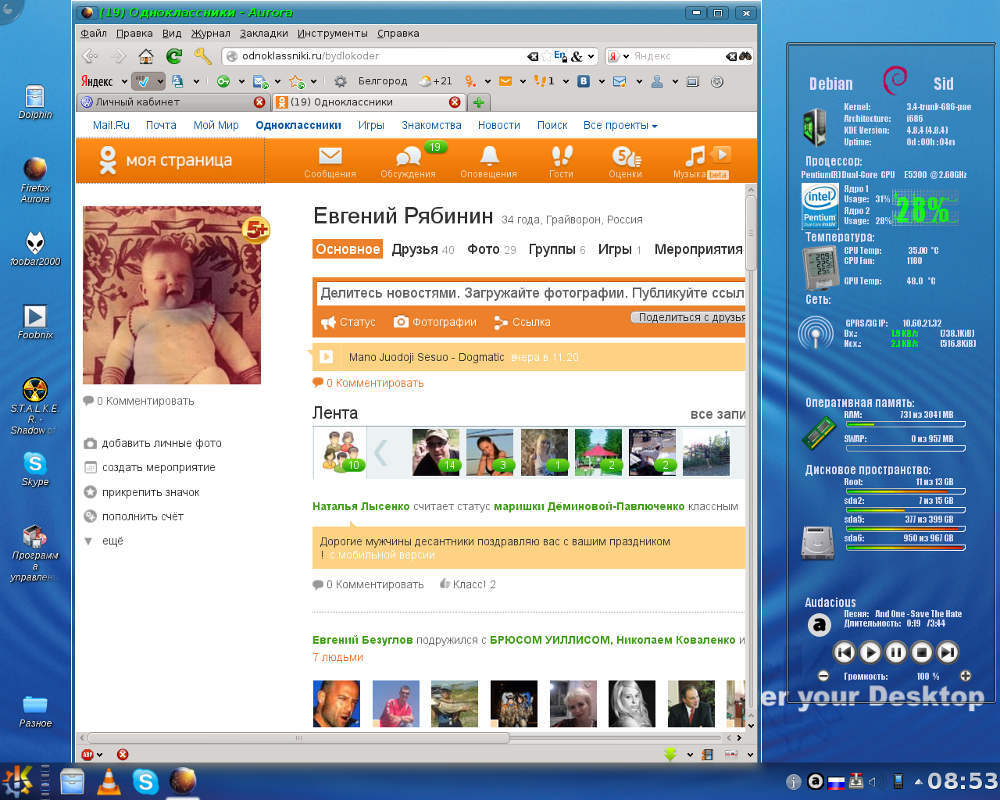Image resolution: width=1000 pixels, height=800 pixels.
Task: Stop playback in Audacious widget
Action: click(x=922, y=652)
